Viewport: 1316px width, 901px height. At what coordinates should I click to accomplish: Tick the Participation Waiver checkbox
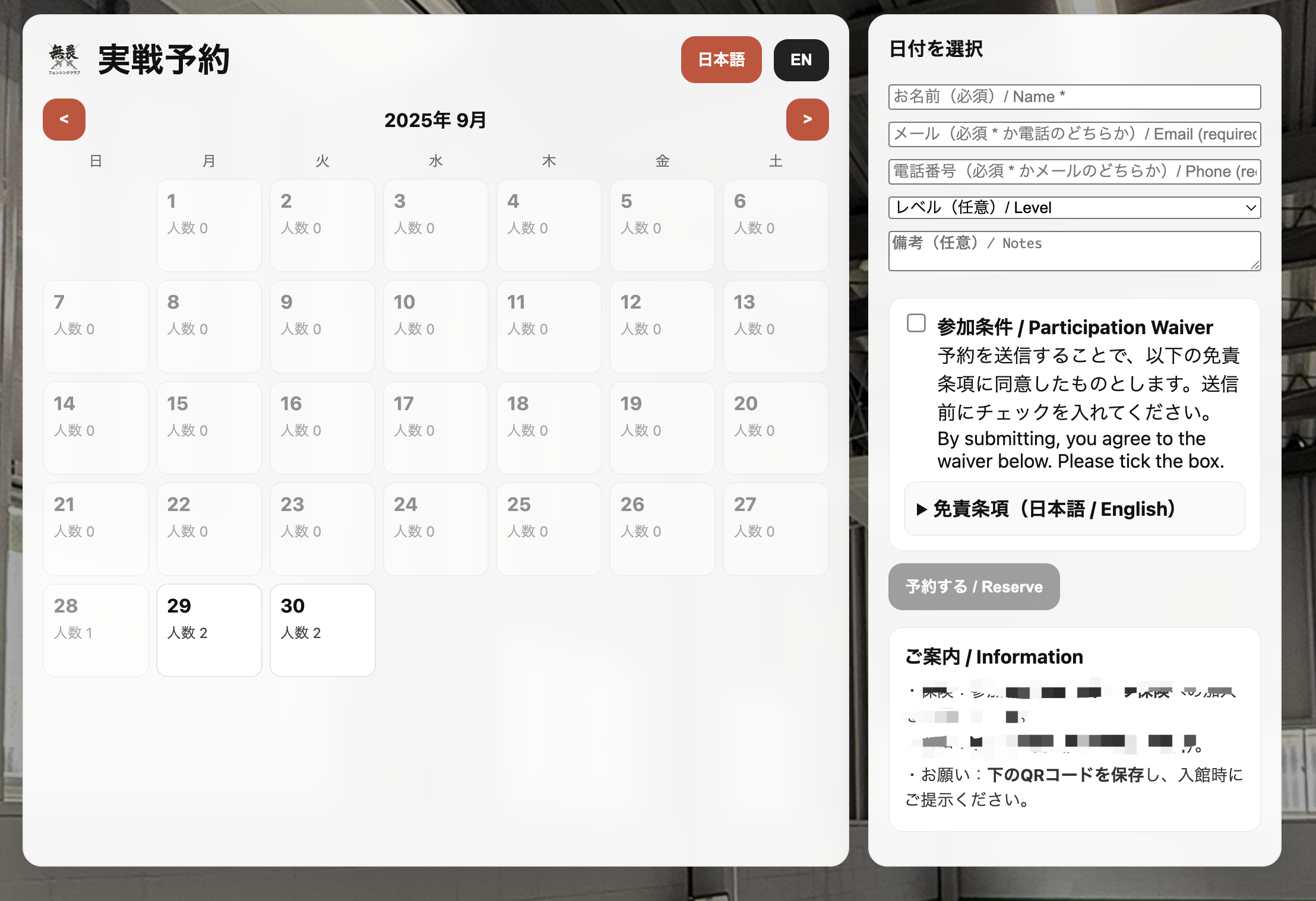click(916, 323)
